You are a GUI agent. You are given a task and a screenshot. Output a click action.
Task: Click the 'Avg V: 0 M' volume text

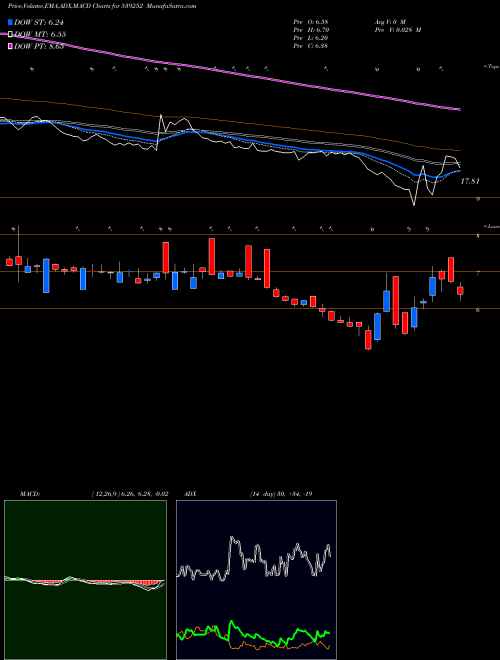[x=389, y=22]
